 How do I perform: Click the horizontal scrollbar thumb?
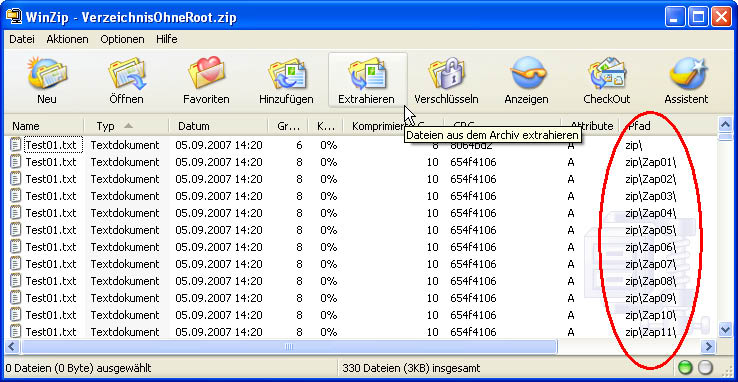(289, 347)
